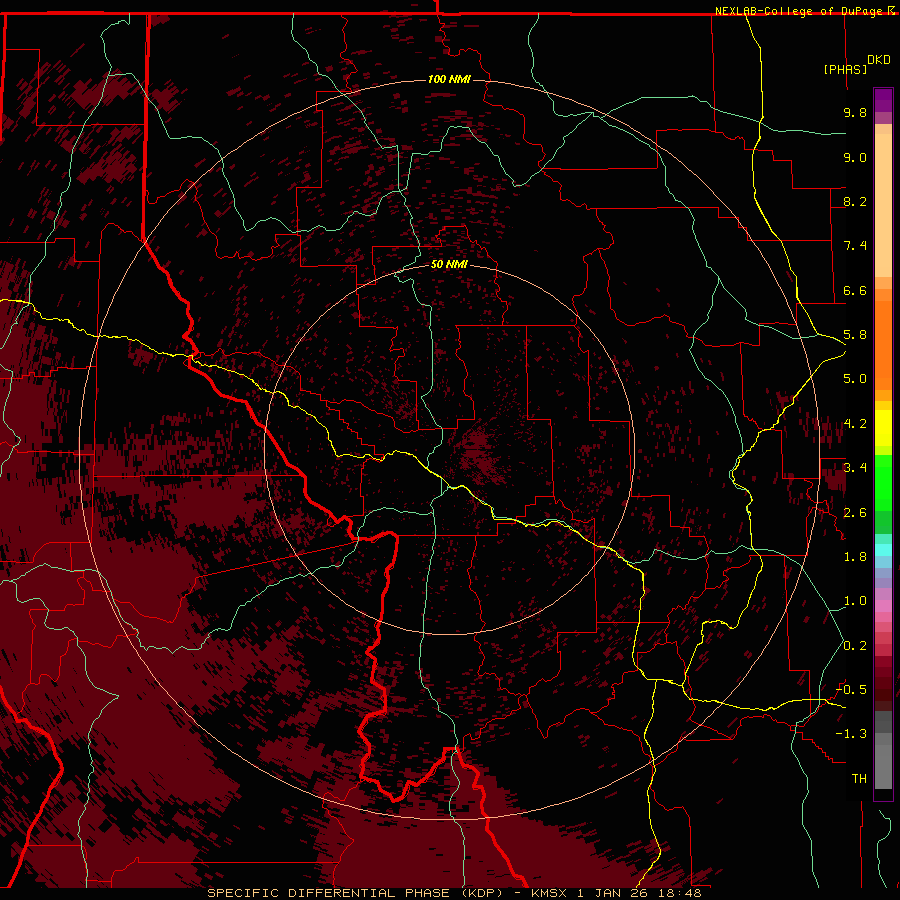Screen dimensions: 900x900
Task: Click the 1.8 scale value
Action: (x=855, y=557)
